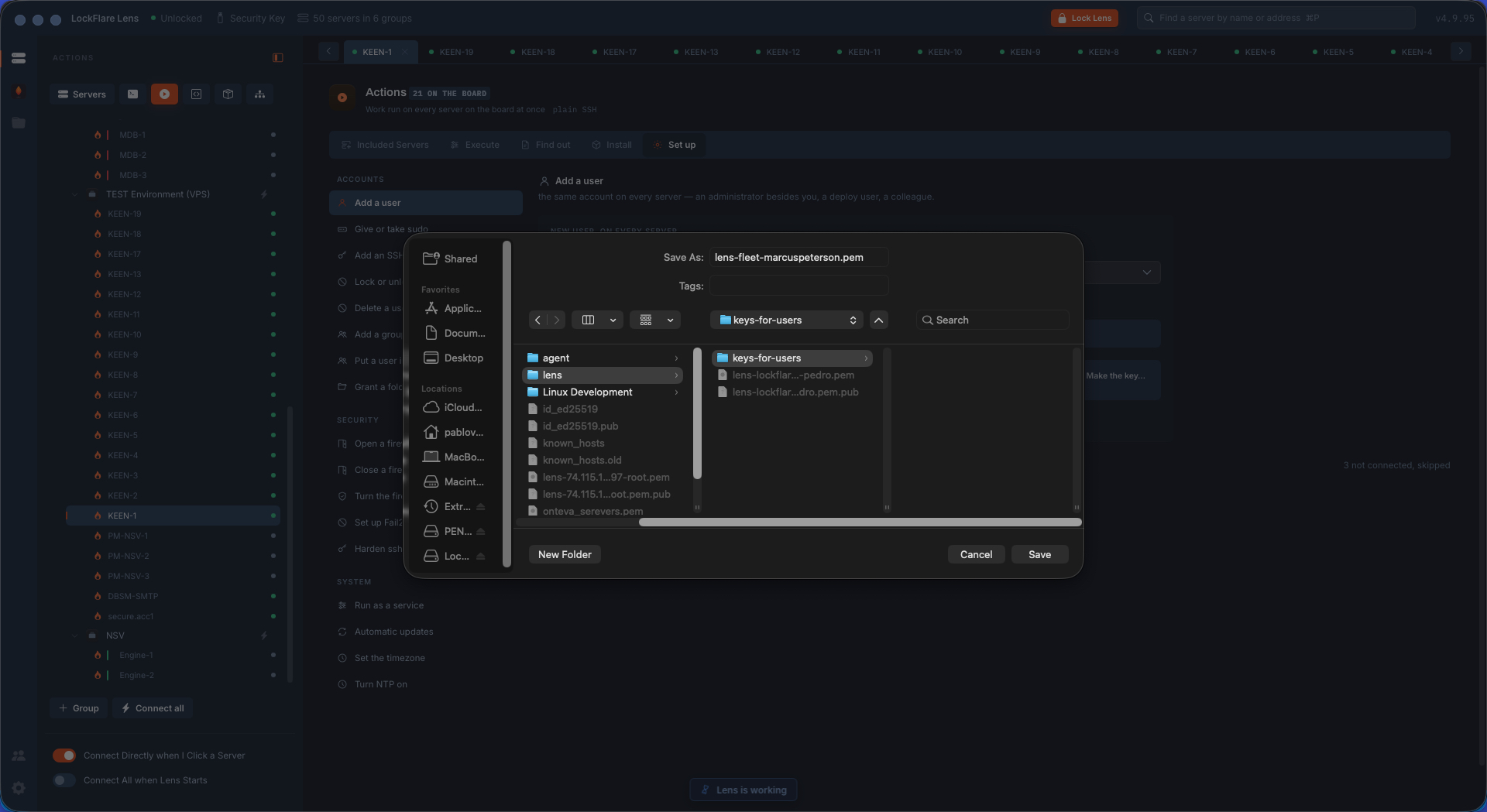Select Set the timezone menu item
The height and width of the screenshot is (812, 1487).
tap(390, 659)
